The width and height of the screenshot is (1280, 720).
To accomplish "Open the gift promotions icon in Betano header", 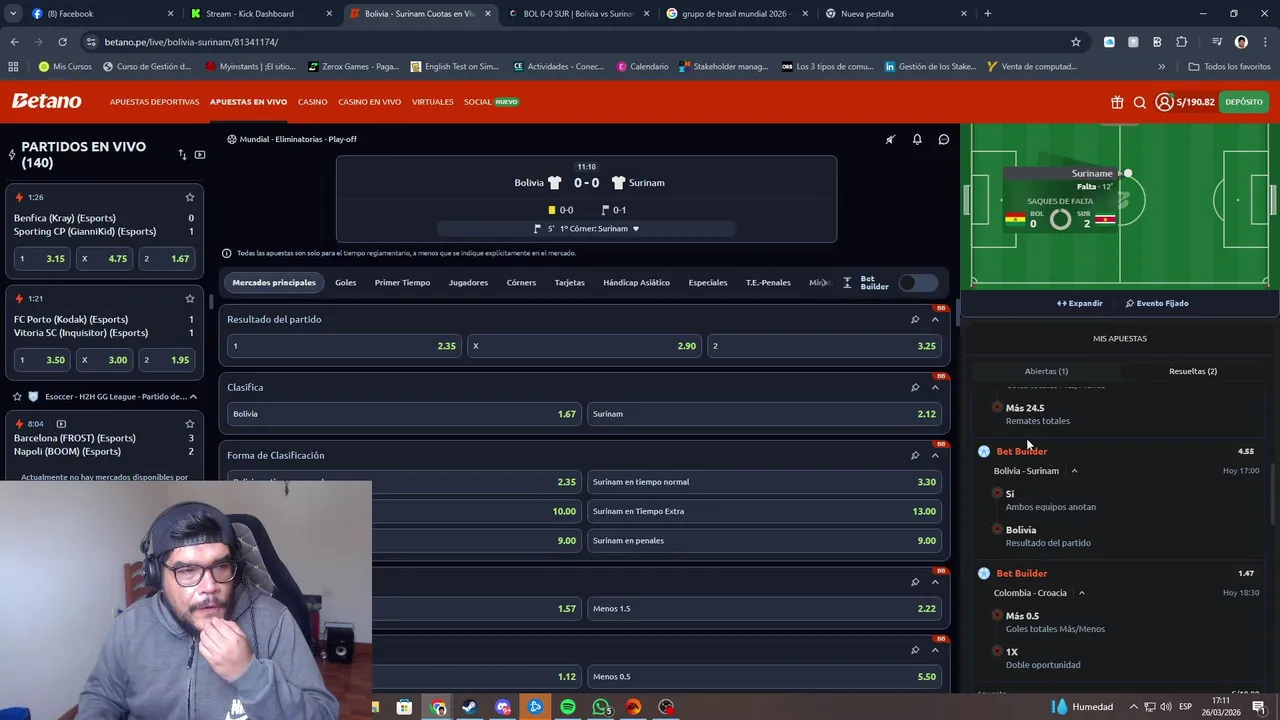I will (x=1117, y=102).
